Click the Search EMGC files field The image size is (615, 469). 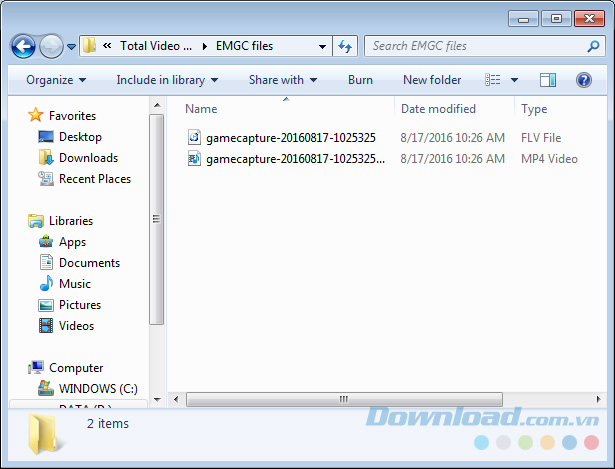pyautogui.click(x=475, y=46)
